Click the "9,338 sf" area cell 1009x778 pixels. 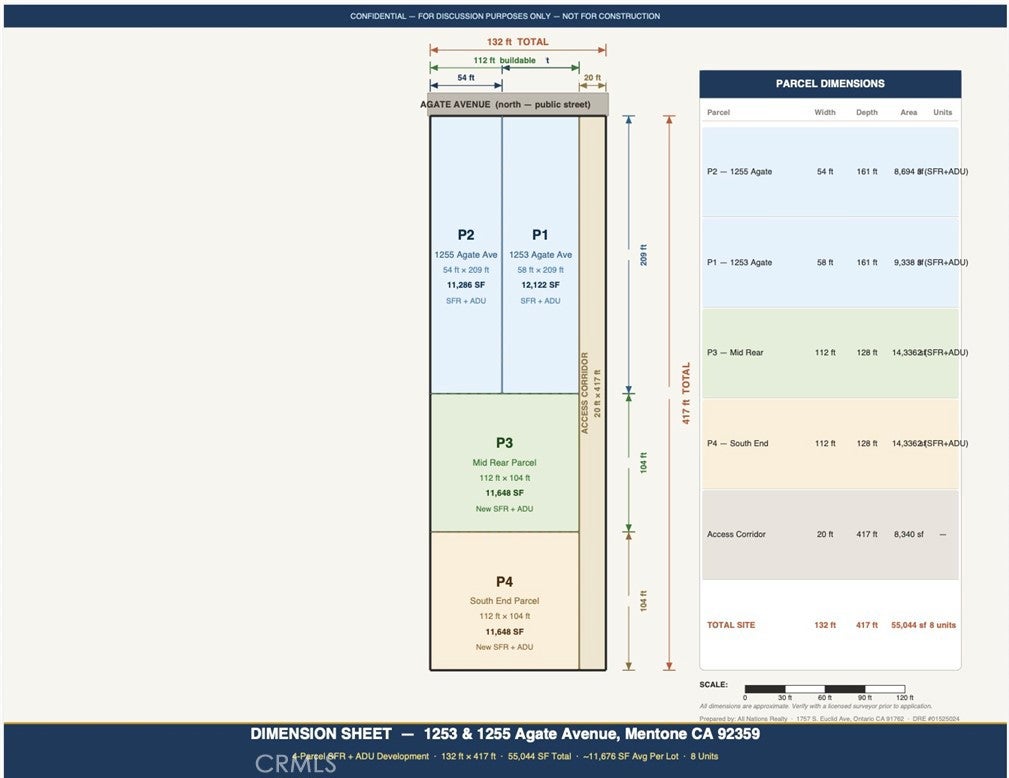(908, 263)
